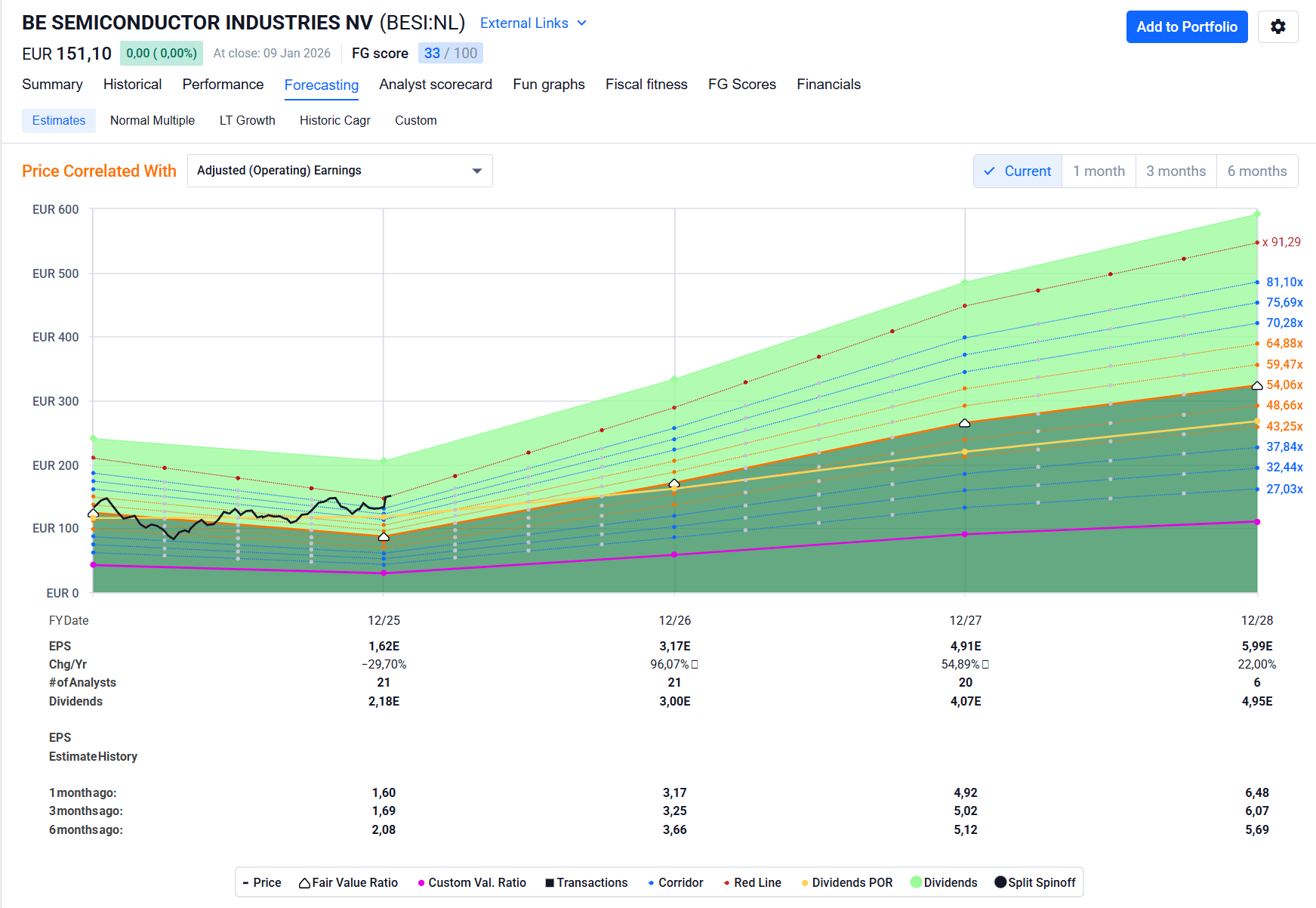
Task: Click the Add to Portfolio button
Action: tap(1186, 26)
